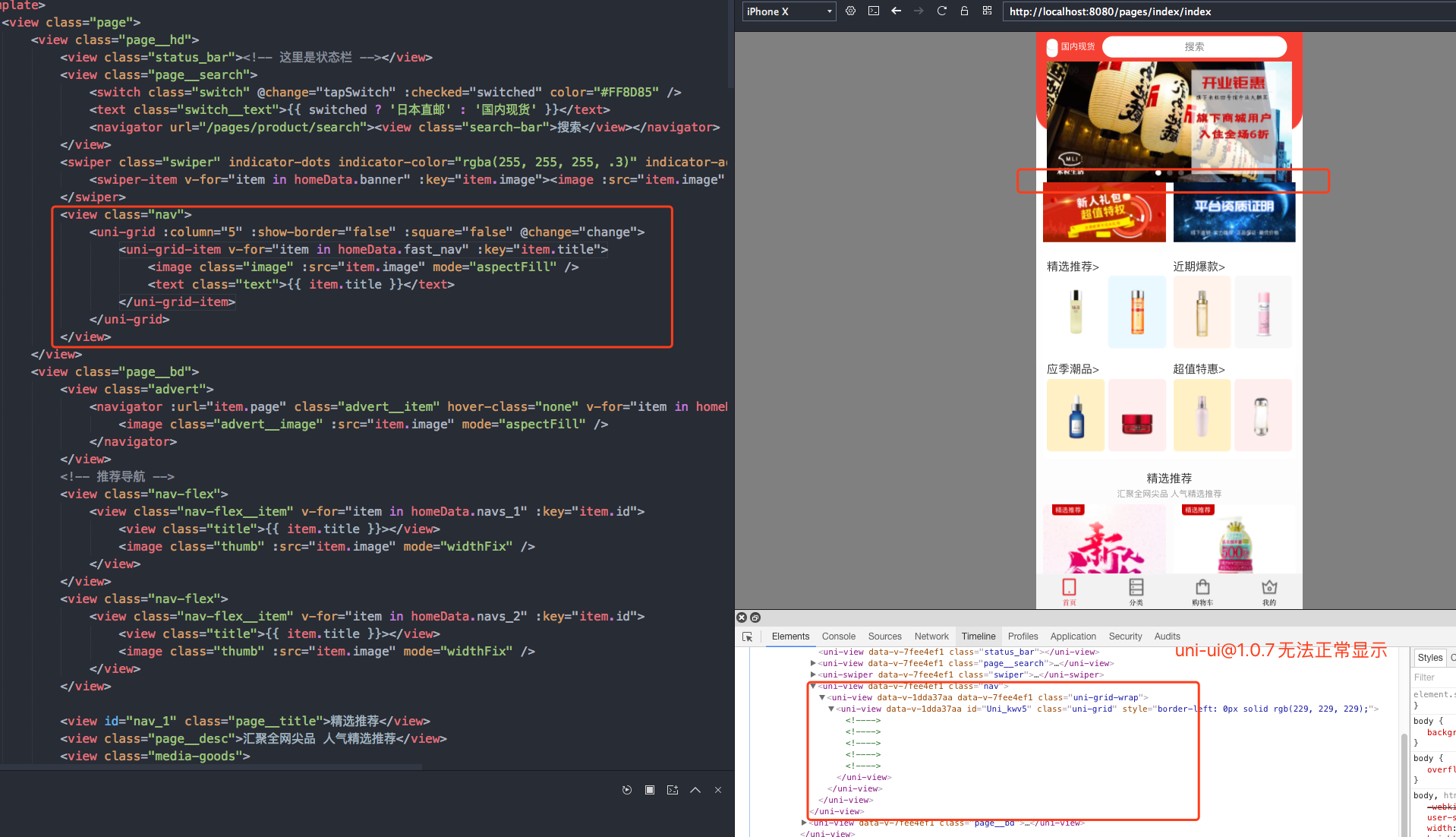Select the inspect element cursor in DevTools

pyautogui.click(x=748, y=636)
